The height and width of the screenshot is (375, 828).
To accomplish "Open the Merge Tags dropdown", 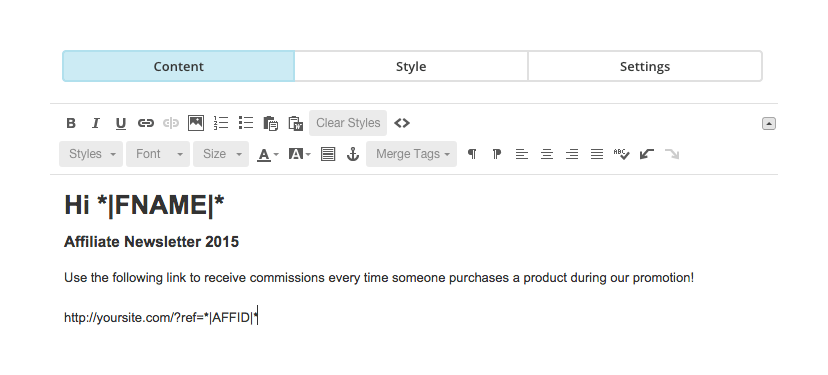I will (411, 154).
